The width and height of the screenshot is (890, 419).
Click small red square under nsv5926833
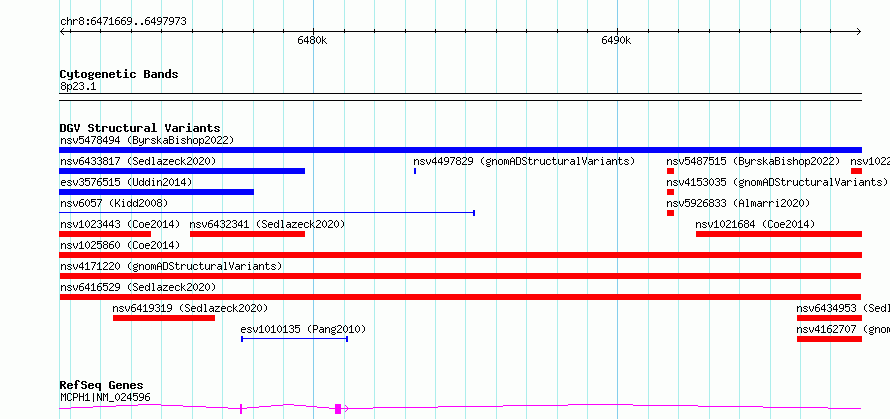pos(670,213)
